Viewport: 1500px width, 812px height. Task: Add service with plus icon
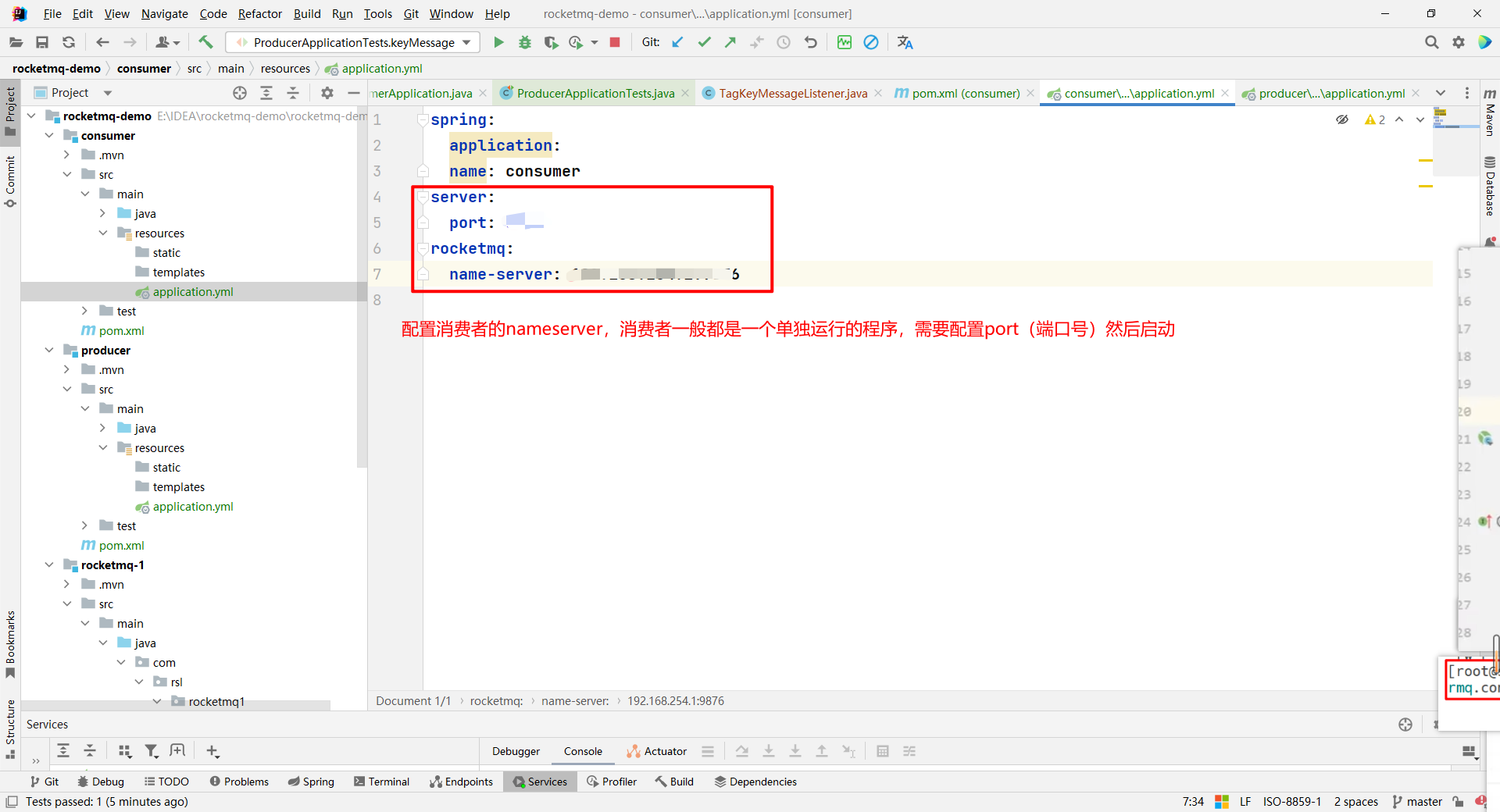pyautogui.click(x=212, y=751)
